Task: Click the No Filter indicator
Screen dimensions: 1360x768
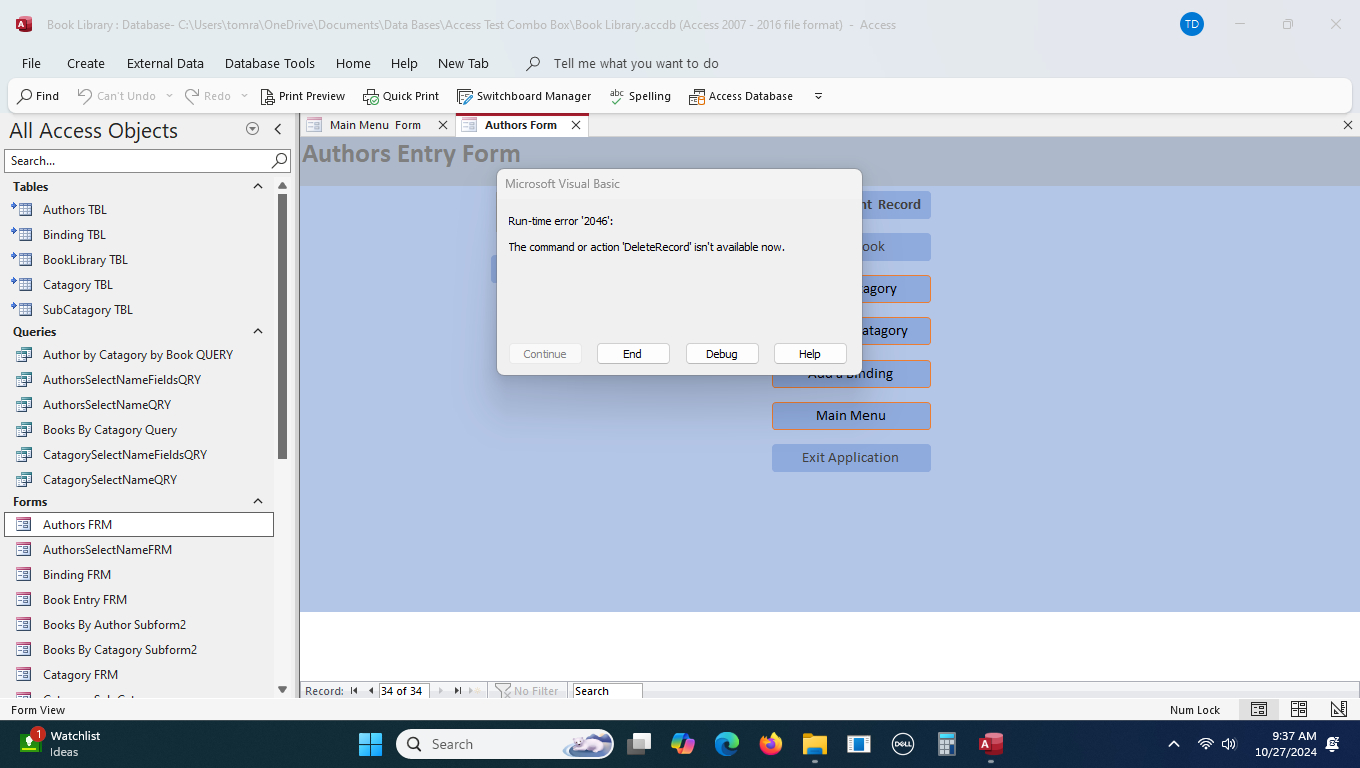Action: [x=527, y=691]
